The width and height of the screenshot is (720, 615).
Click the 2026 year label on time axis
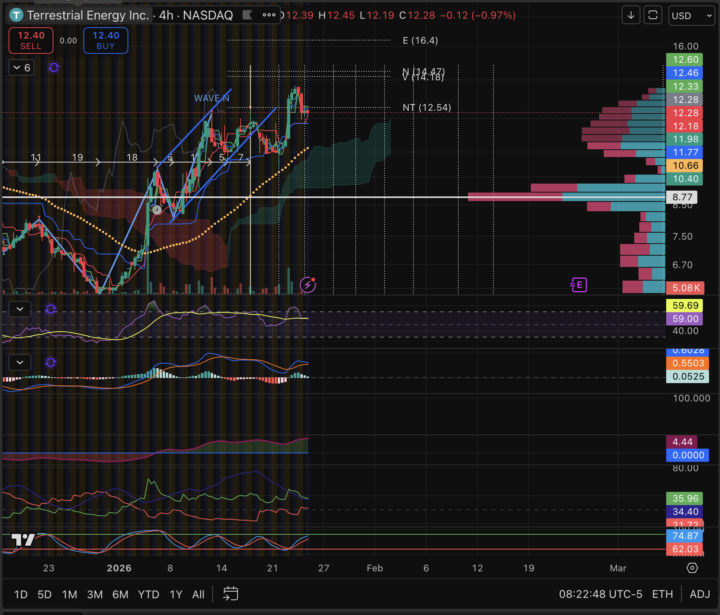click(x=119, y=568)
